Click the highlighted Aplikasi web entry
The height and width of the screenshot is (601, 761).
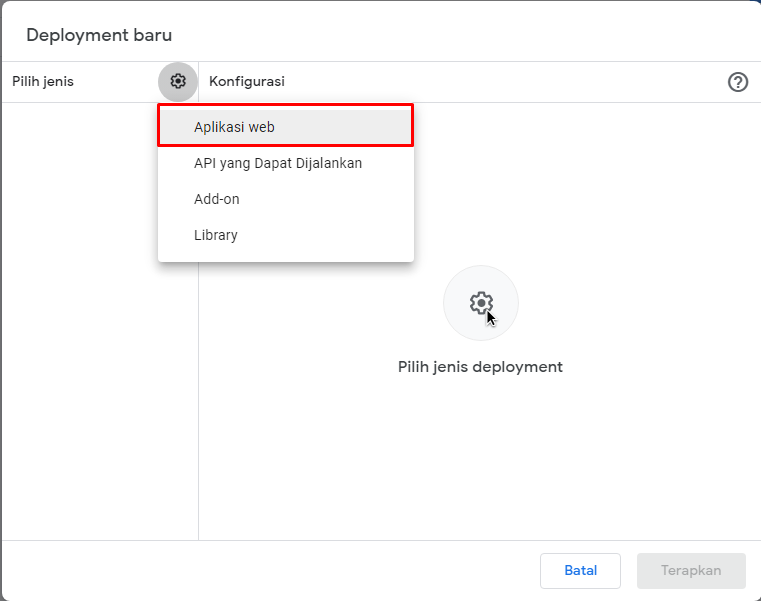click(x=285, y=127)
